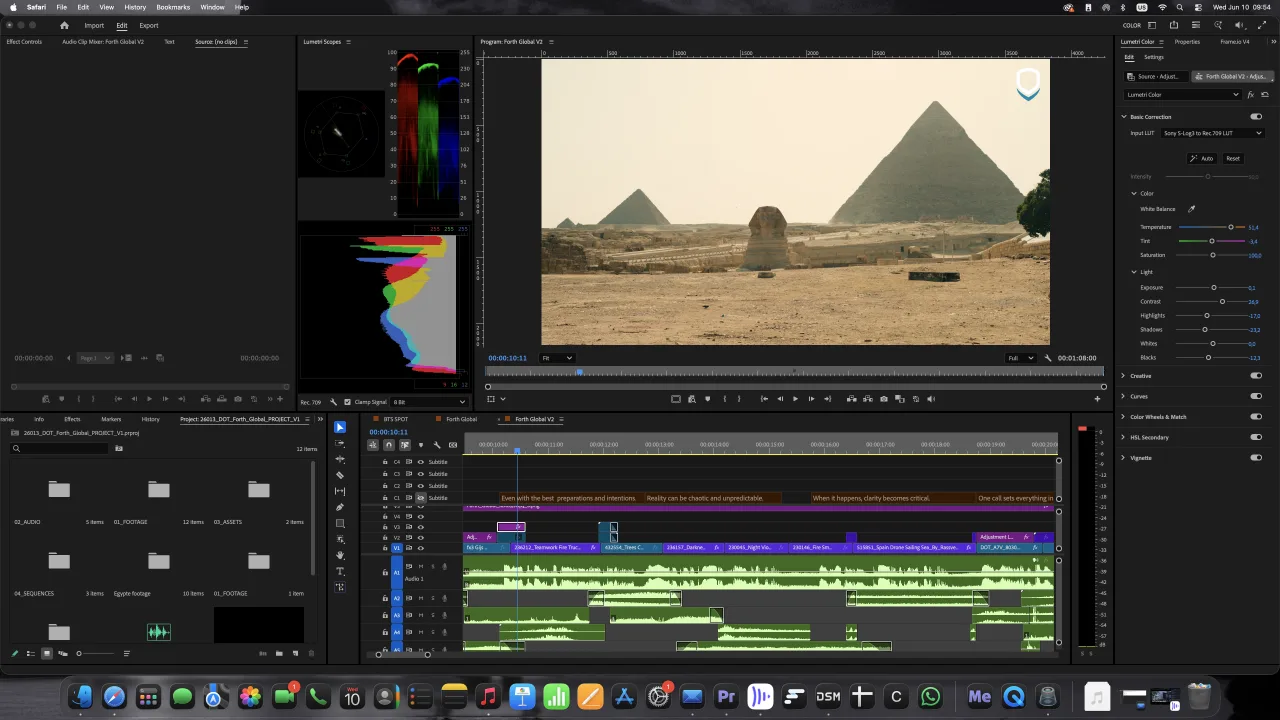Select the Slip tool
This screenshot has height=720, width=1280.
point(340,491)
